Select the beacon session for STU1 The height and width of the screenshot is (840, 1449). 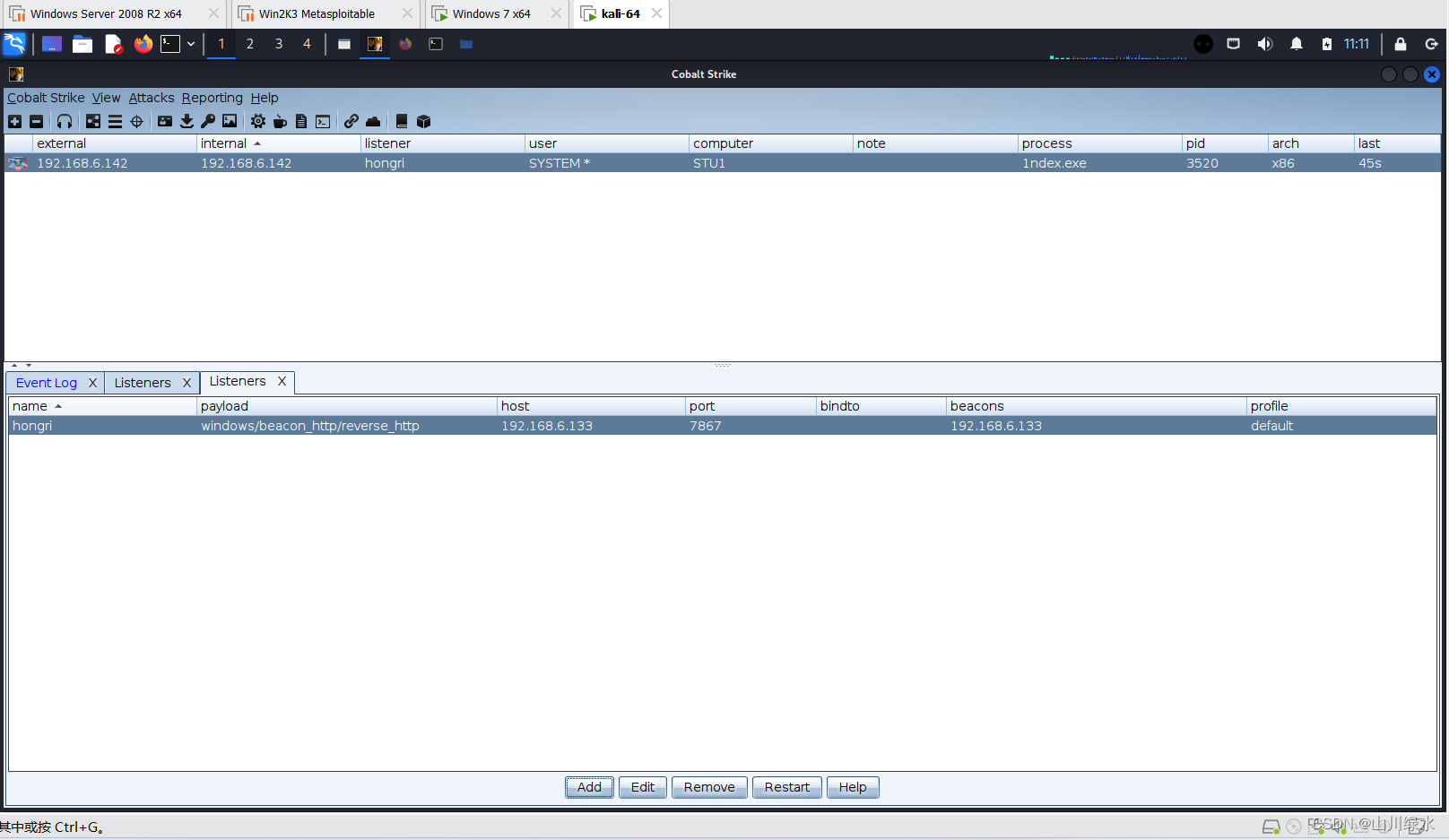coord(723,163)
